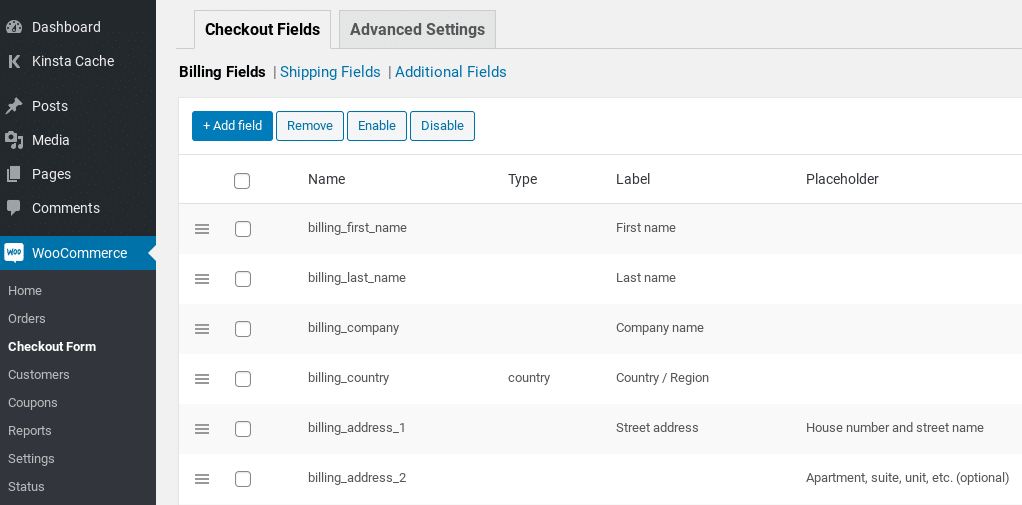The width and height of the screenshot is (1022, 505).
Task: Select the billing_company checkbox
Action: 243,329
